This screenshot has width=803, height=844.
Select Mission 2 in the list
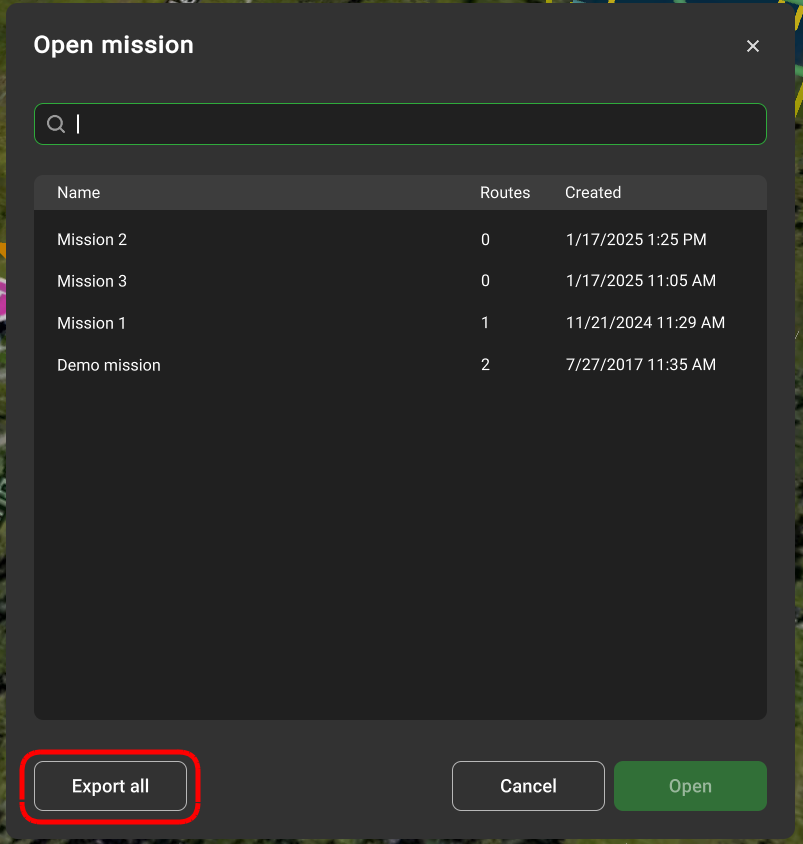point(92,240)
